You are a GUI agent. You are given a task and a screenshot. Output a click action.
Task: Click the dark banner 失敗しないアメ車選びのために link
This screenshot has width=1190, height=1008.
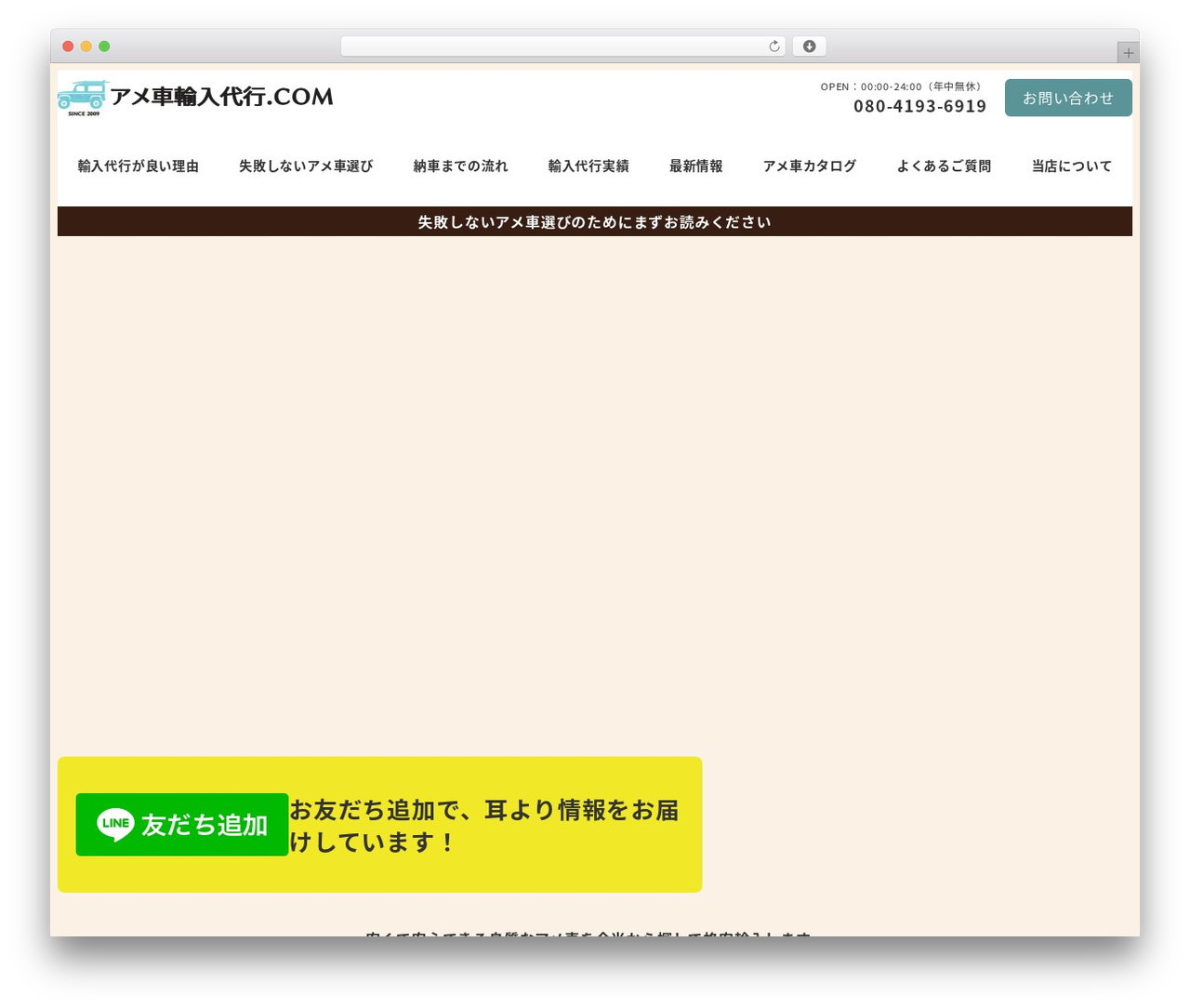click(x=595, y=222)
